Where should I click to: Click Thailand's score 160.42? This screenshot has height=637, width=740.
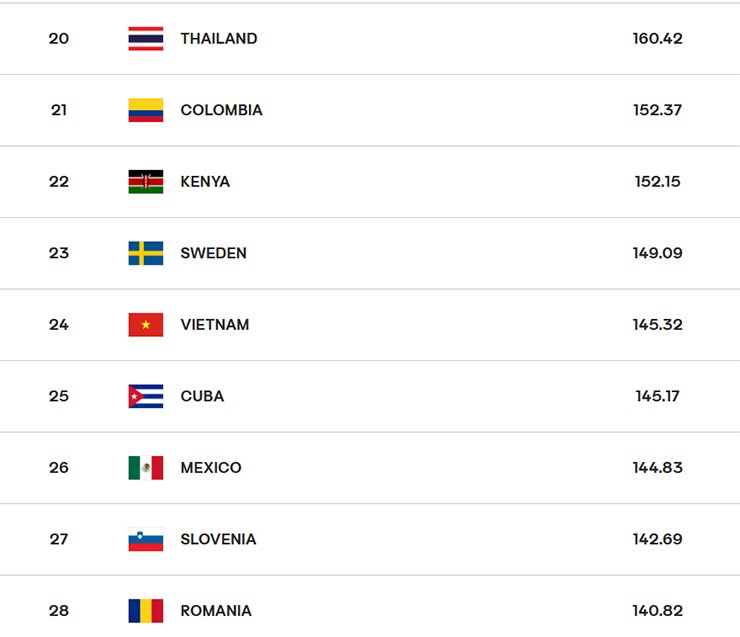[x=657, y=39]
